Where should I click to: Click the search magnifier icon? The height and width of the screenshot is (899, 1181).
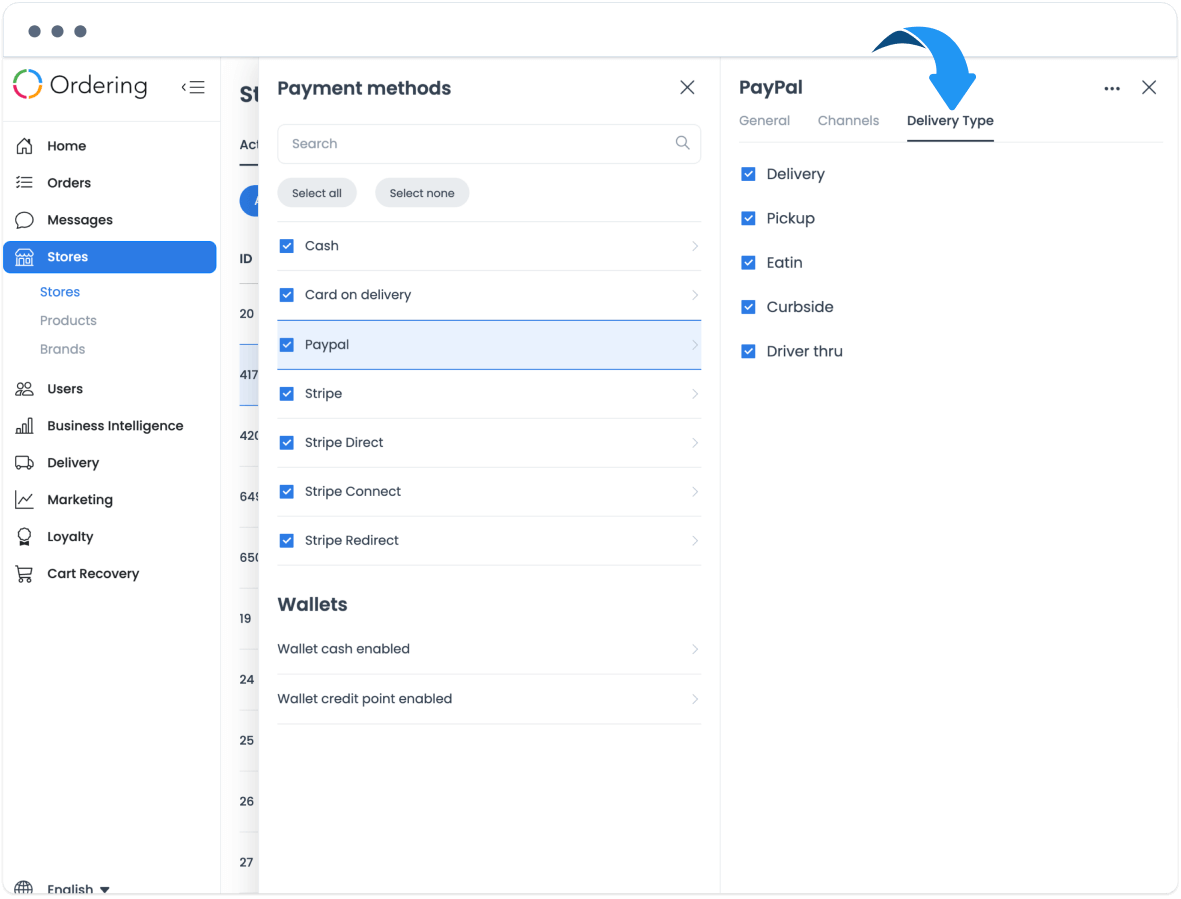coord(682,143)
